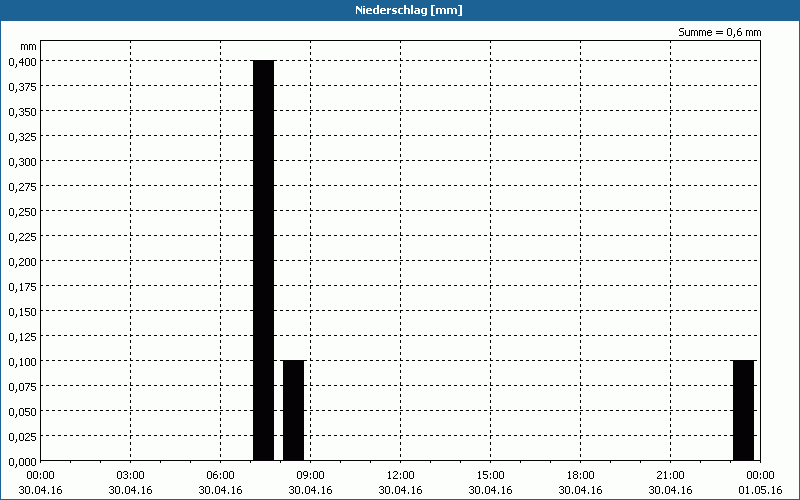Select y-axis value 0,025
This screenshot has width=800, height=500.
click(x=22, y=437)
